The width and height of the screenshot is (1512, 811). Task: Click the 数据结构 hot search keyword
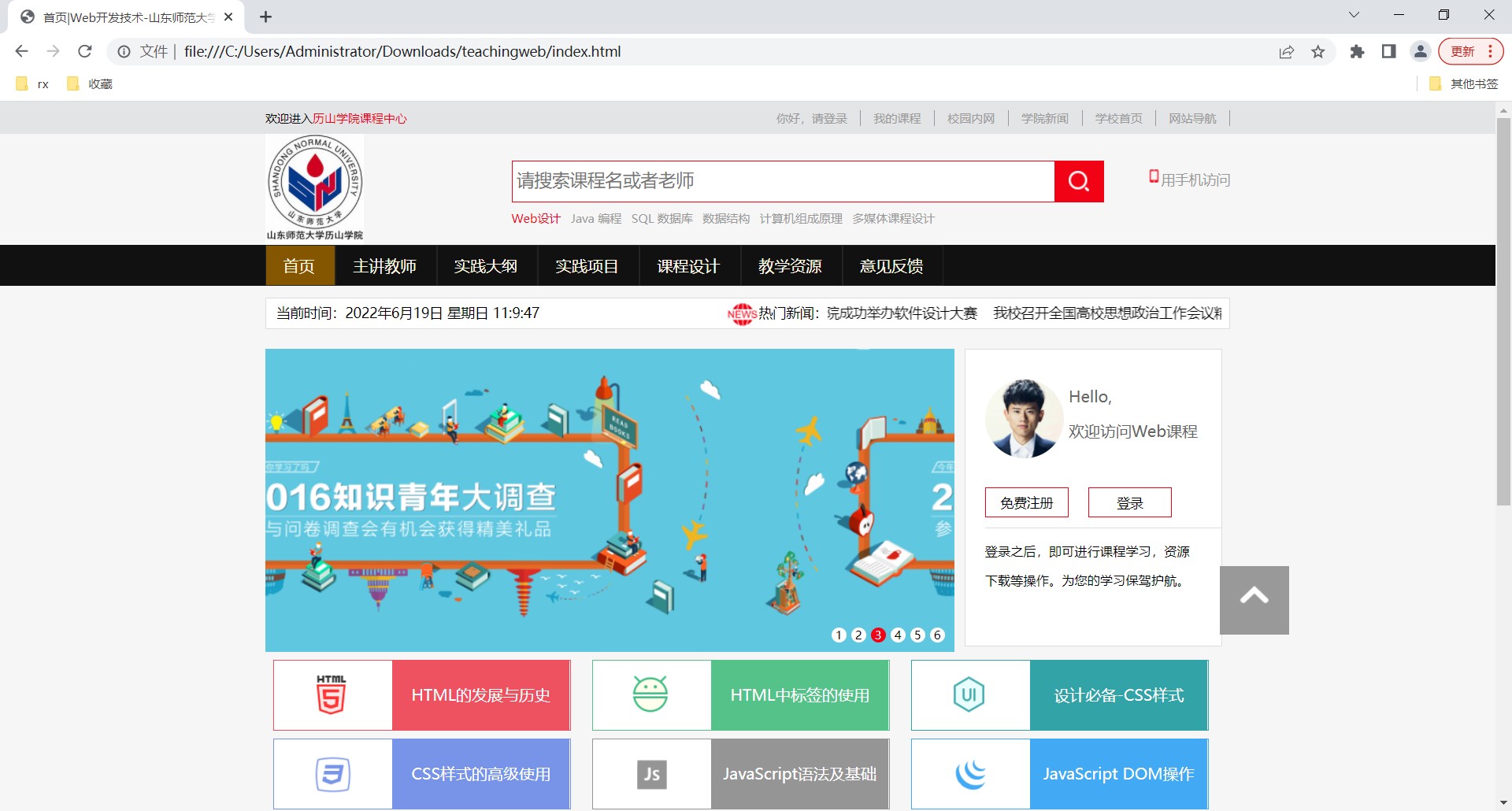(726, 219)
